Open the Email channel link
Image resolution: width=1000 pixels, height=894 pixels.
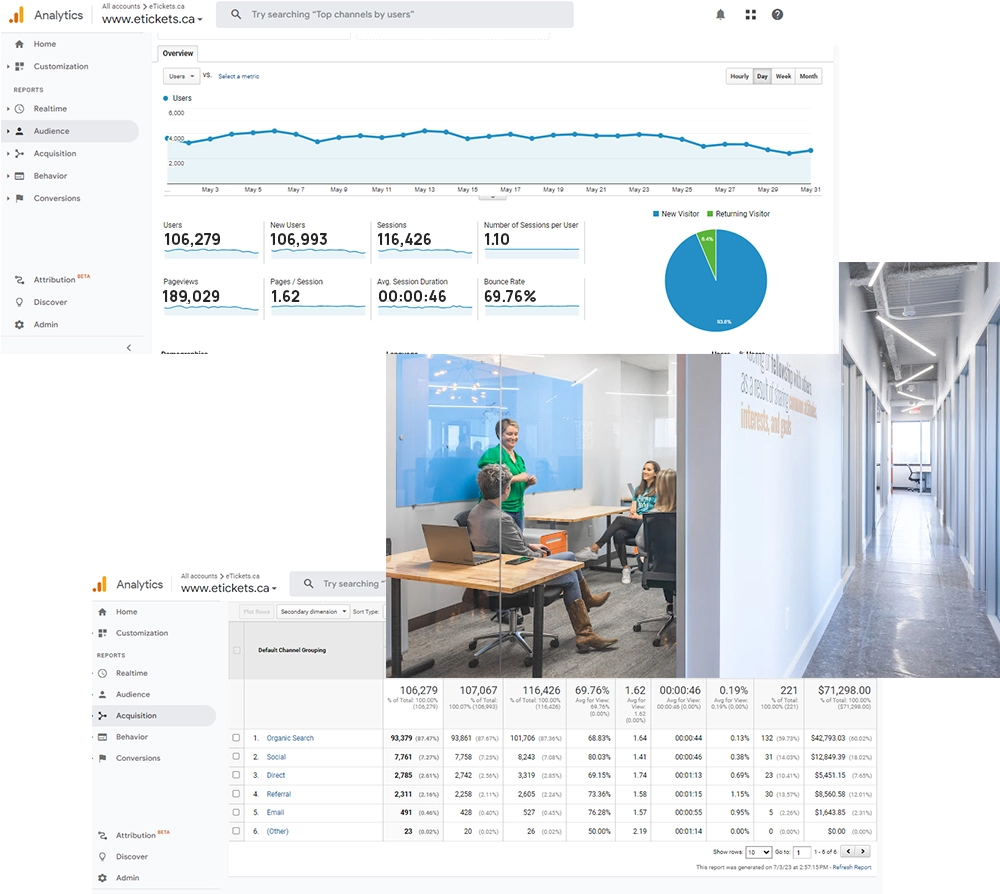tap(275, 812)
